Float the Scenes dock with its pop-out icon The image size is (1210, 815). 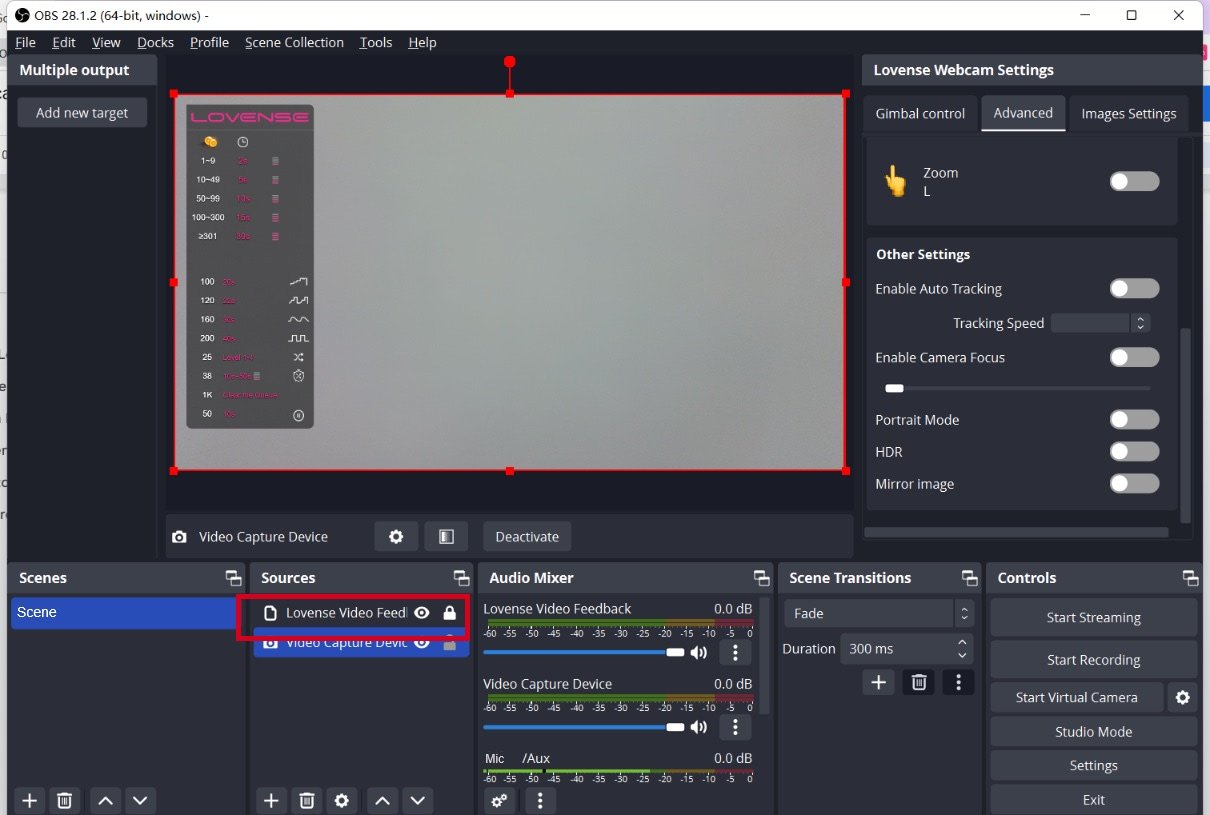coord(233,578)
